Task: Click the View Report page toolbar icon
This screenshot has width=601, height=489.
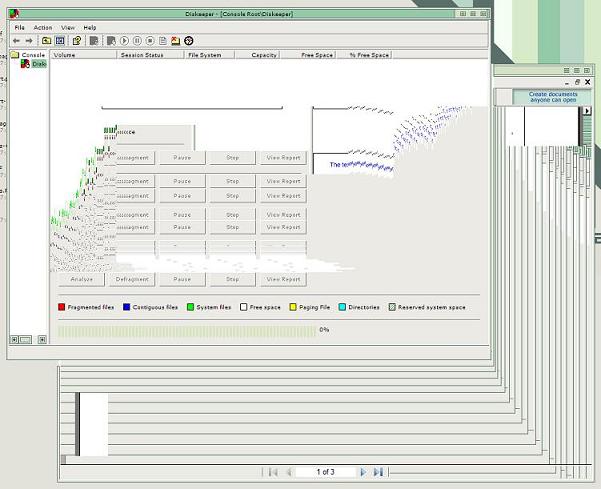Action: coord(163,41)
